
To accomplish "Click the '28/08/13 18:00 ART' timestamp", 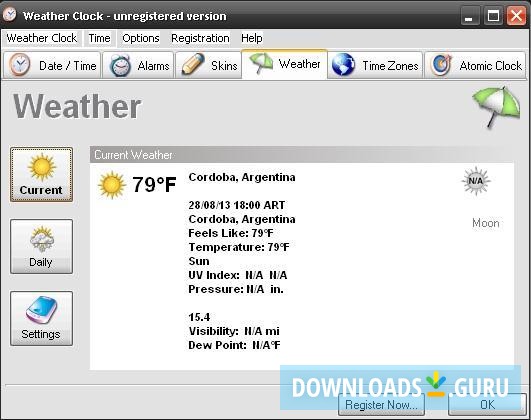I will click(237, 205).
